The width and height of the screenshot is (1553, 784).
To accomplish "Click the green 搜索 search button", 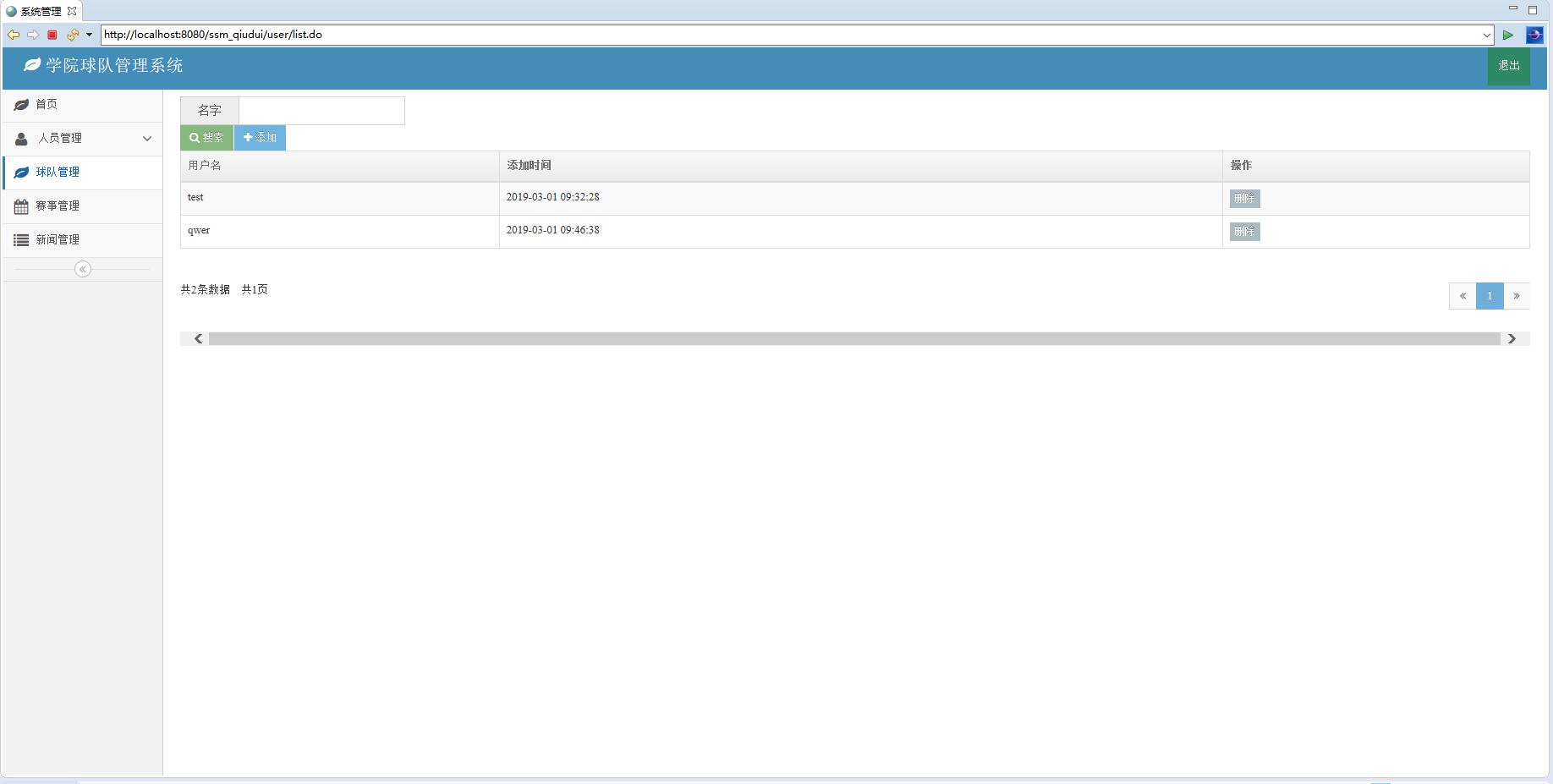I will tap(206, 138).
